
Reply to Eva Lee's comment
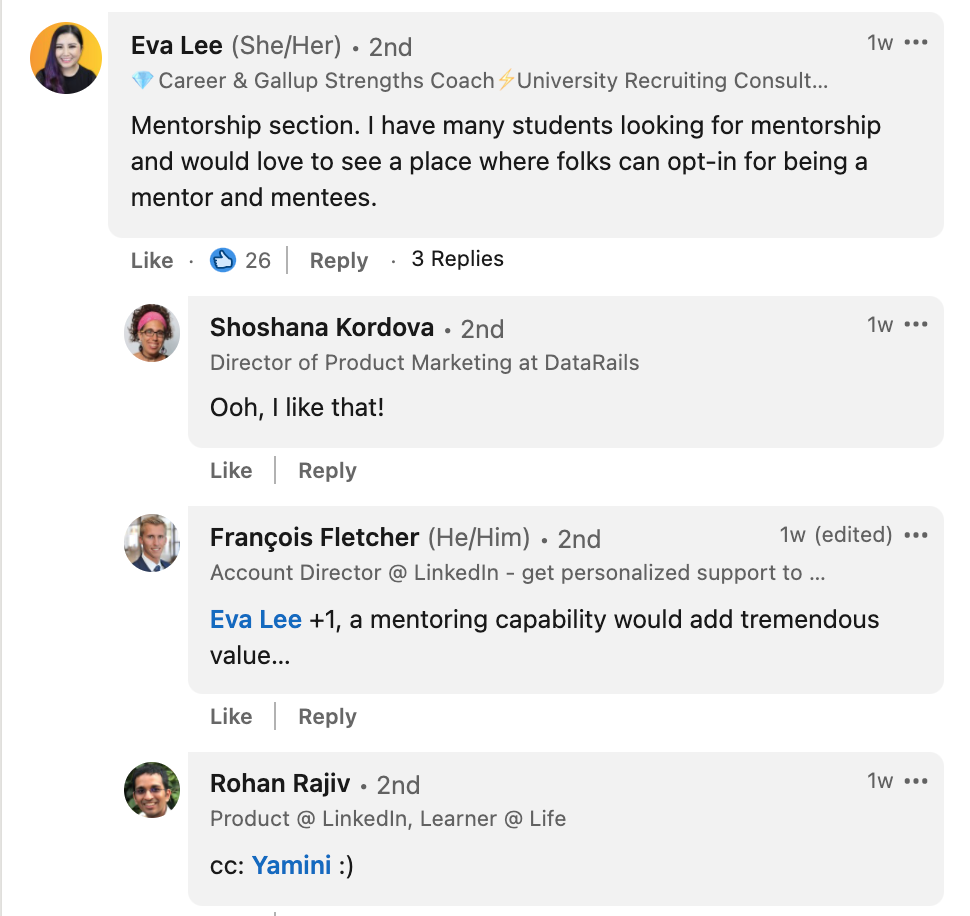(x=339, y=261)
